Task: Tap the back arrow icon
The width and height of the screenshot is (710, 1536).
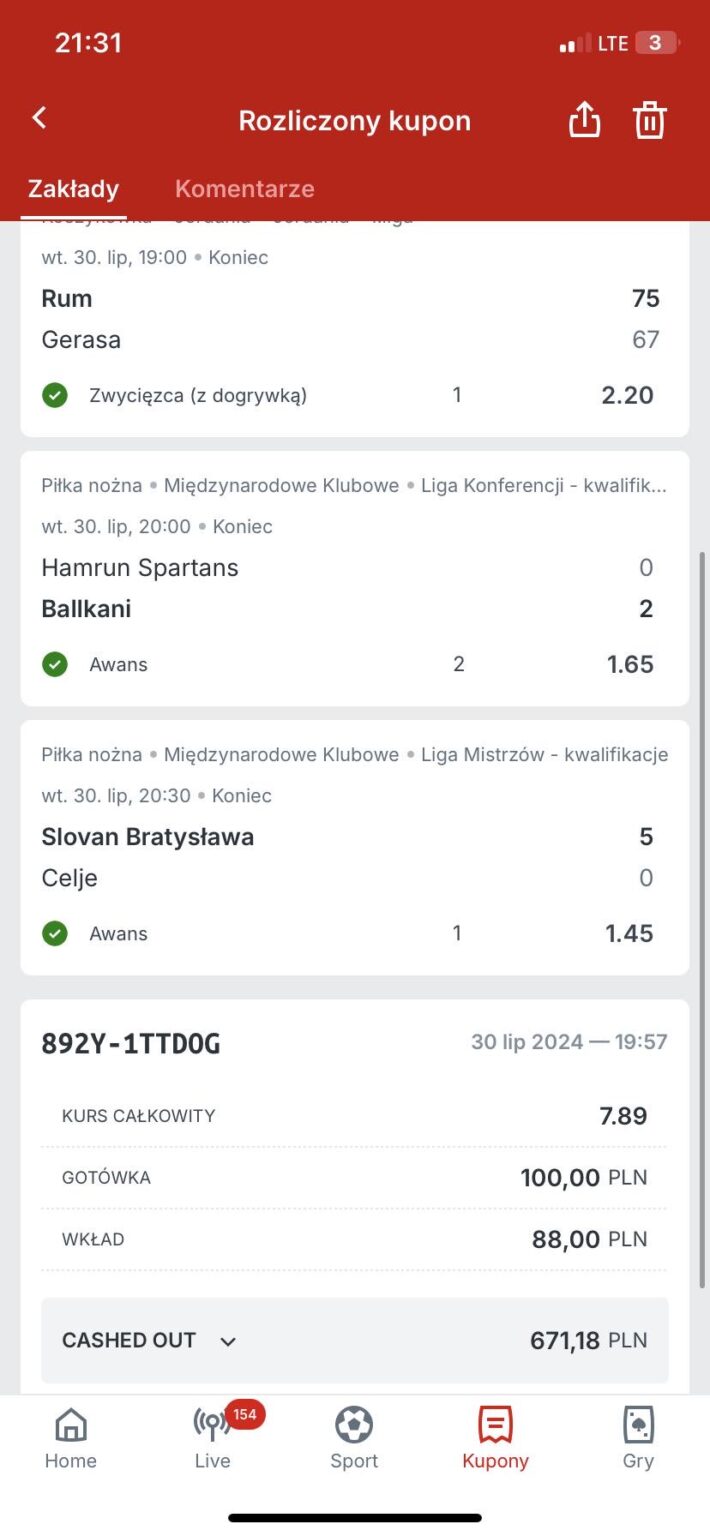Action: click(x=40, y=118)
